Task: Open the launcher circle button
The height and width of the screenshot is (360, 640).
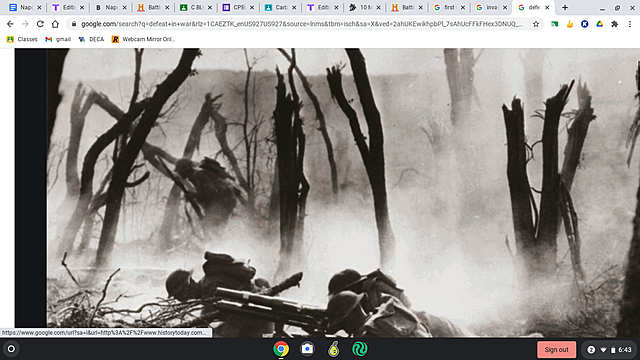Action: point(11,349)
